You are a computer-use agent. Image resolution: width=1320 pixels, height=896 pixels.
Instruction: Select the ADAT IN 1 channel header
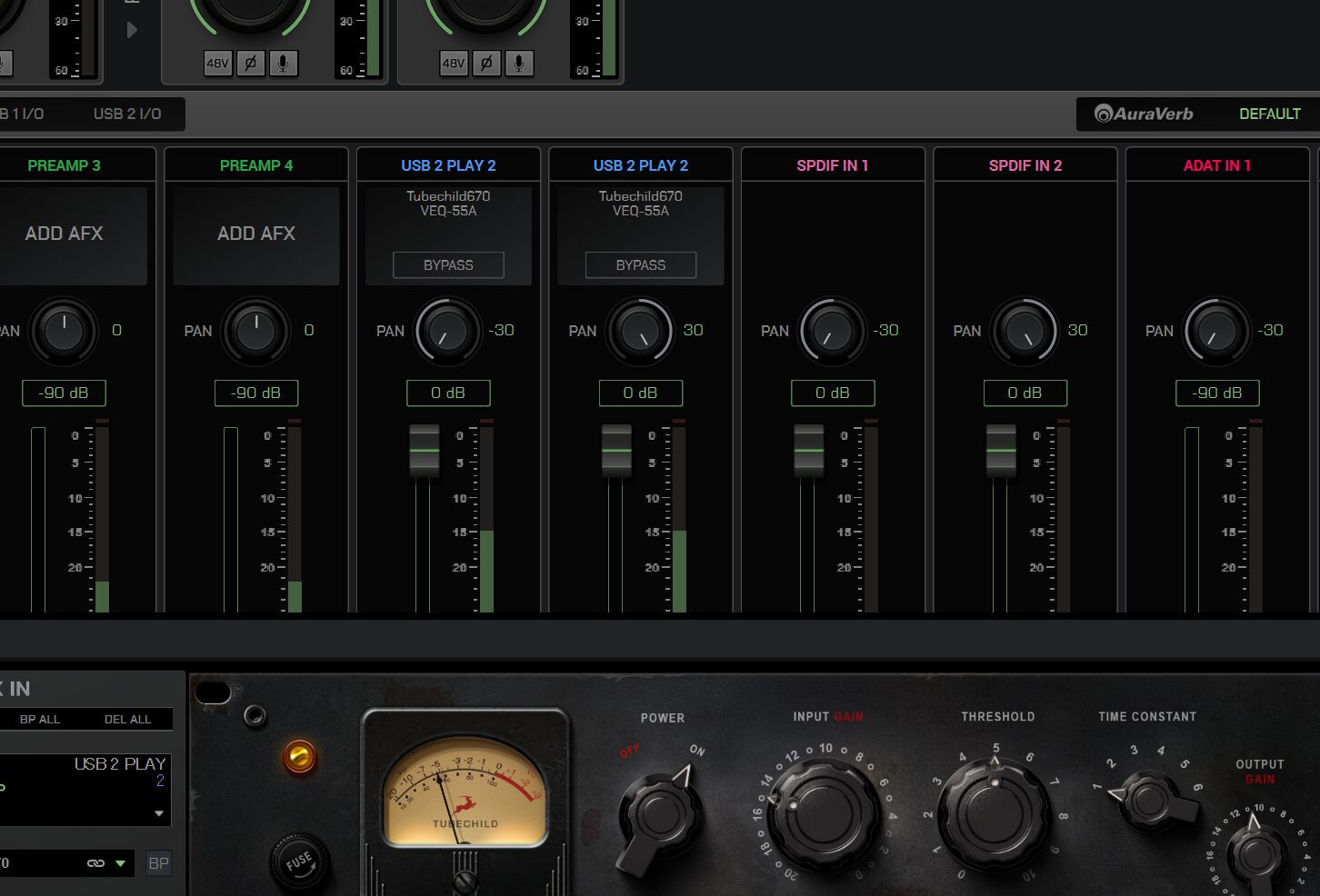point(1217,165)
